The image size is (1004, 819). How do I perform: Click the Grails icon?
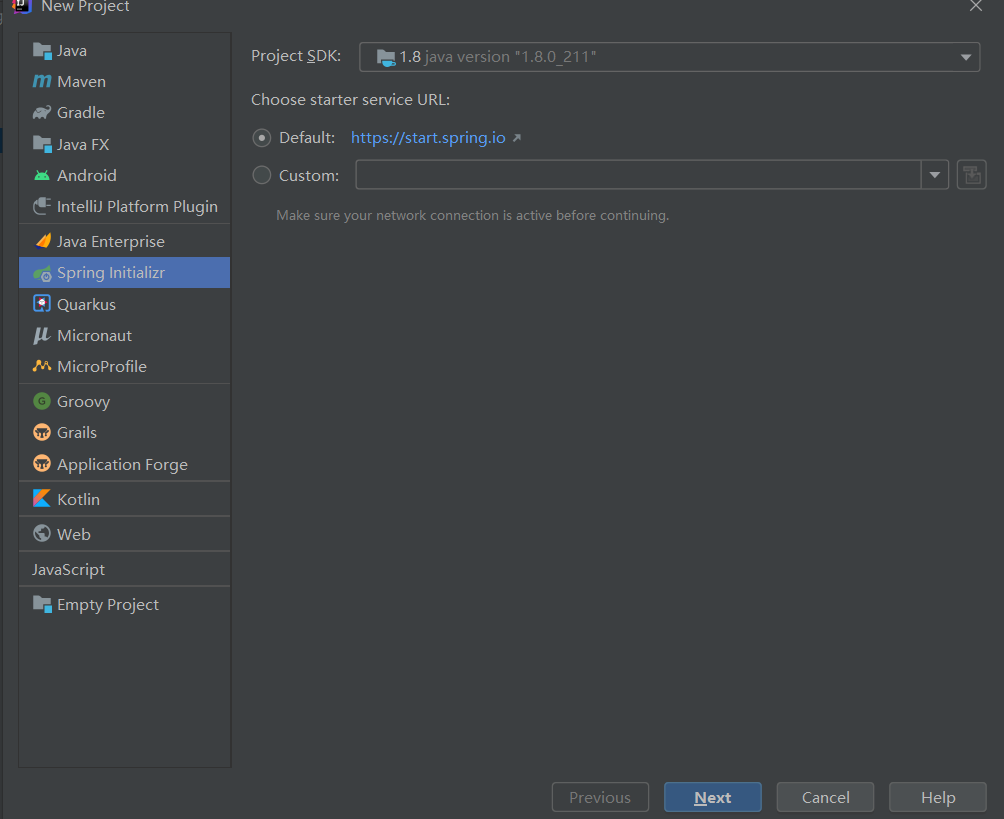(41, 433)
